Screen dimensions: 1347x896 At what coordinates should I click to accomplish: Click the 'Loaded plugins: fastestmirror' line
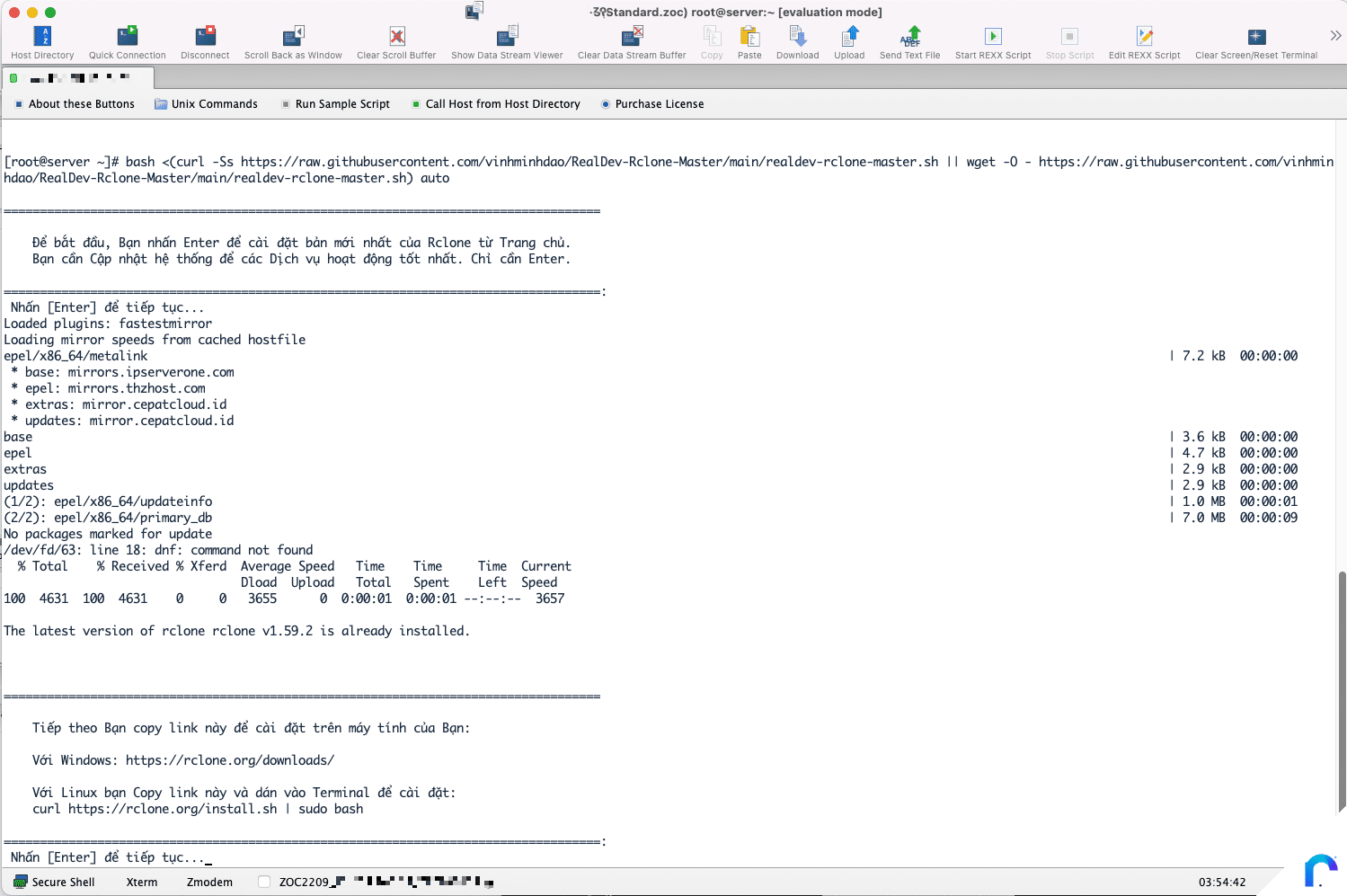tap(108, 324)
